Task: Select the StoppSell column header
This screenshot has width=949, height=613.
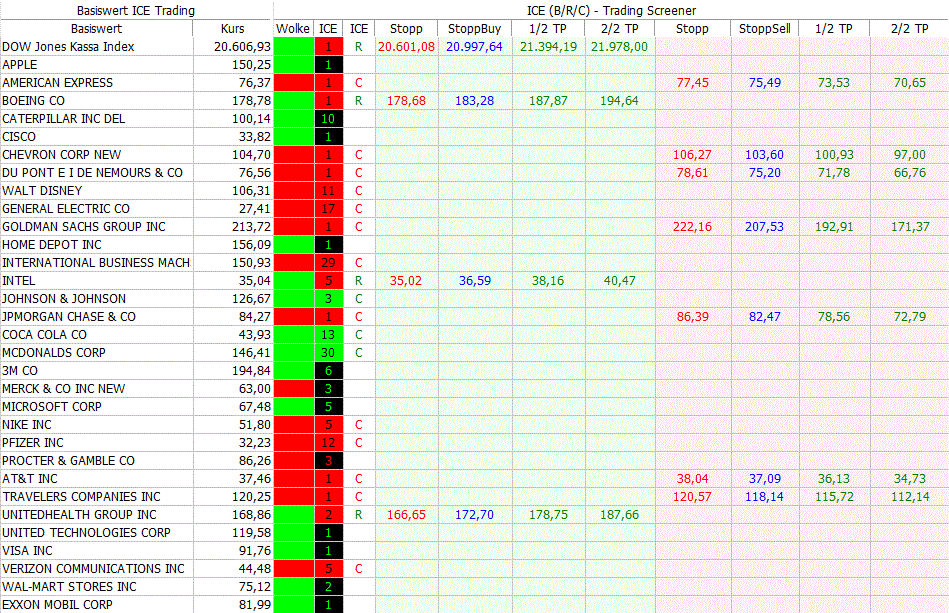Action: pyautogui.click(x=764, y=28)
